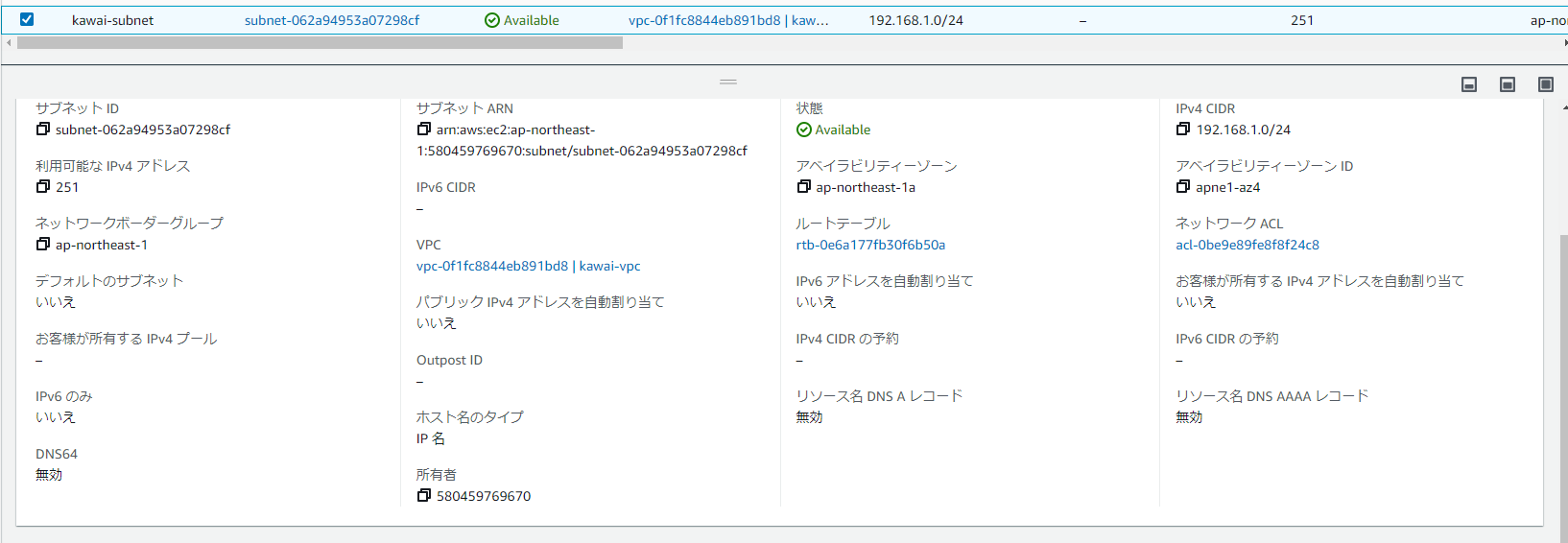Click 'IPv4 CIDR の予約' label
The width and height of the screenshot is (1568, 543).
click(x=847, y=339)
